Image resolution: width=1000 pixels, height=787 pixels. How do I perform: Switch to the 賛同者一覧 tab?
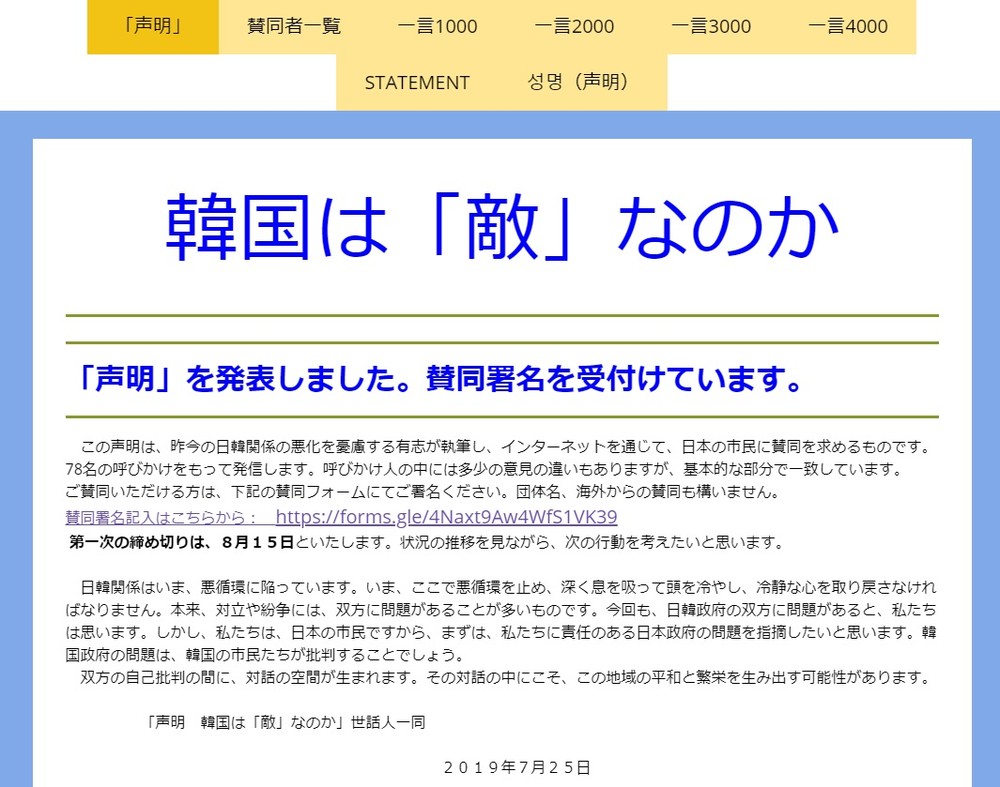[x=294, y=26]
